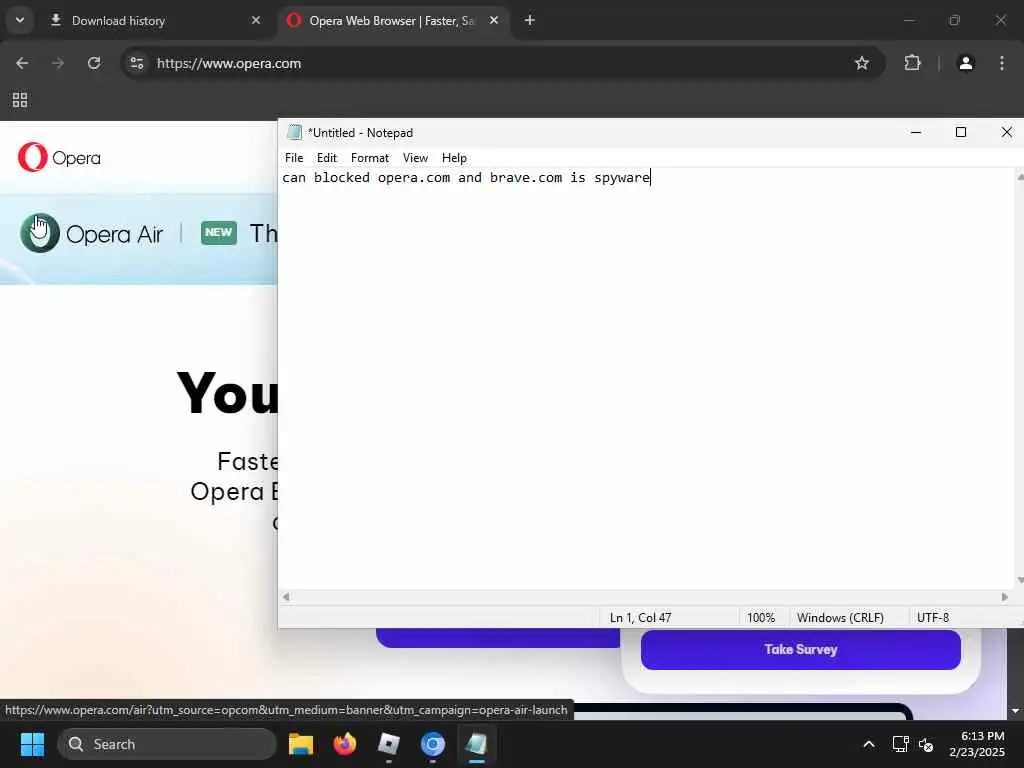Open the Notepad File menu
This screenshot has width=1024, height=768.
pos(294,158)
